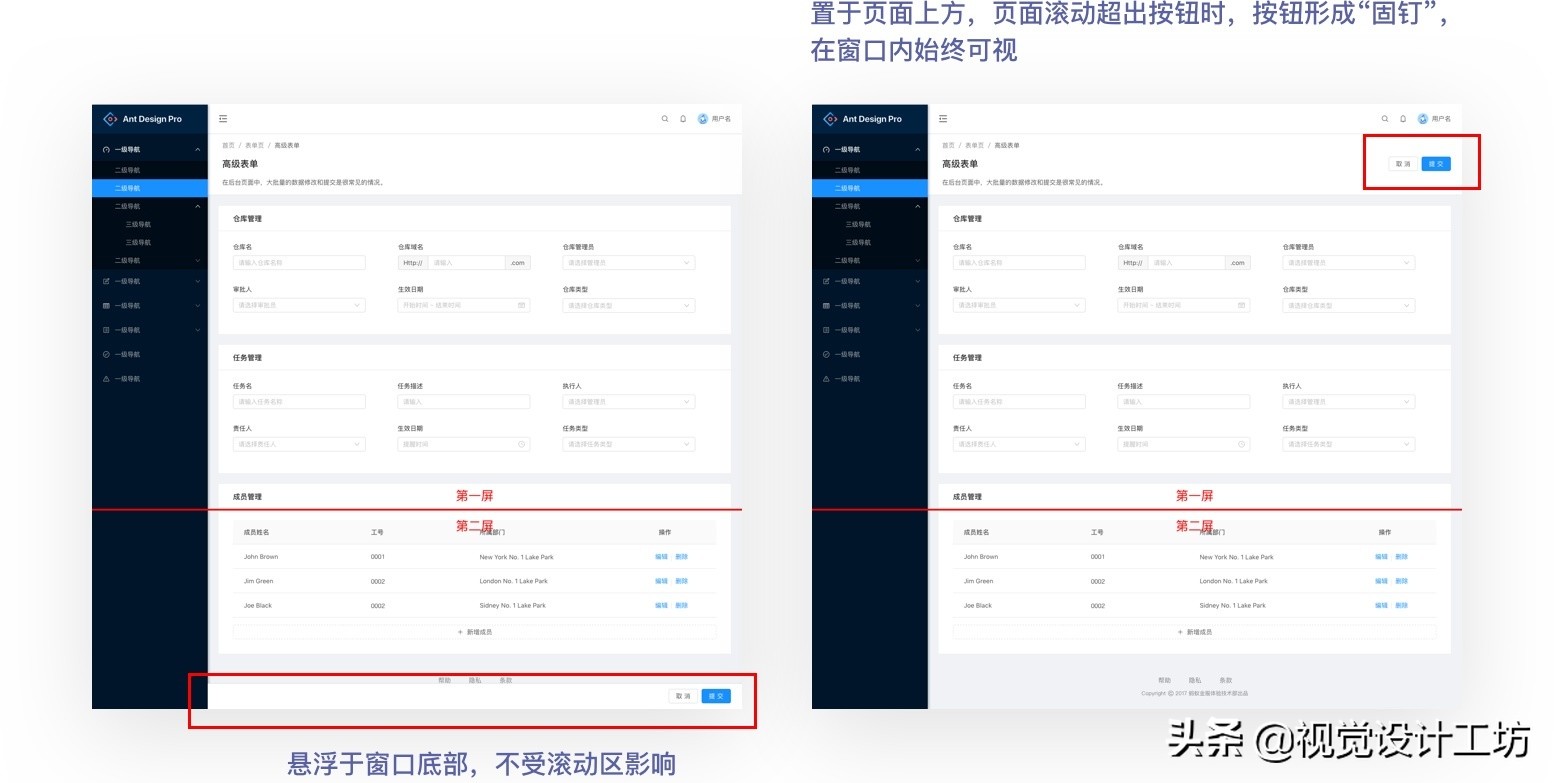This screenshot has height=783, width=1554.
Task: Click "London No. 1 Lake Park" cell in left mockup
Action: tap(514, 581)
